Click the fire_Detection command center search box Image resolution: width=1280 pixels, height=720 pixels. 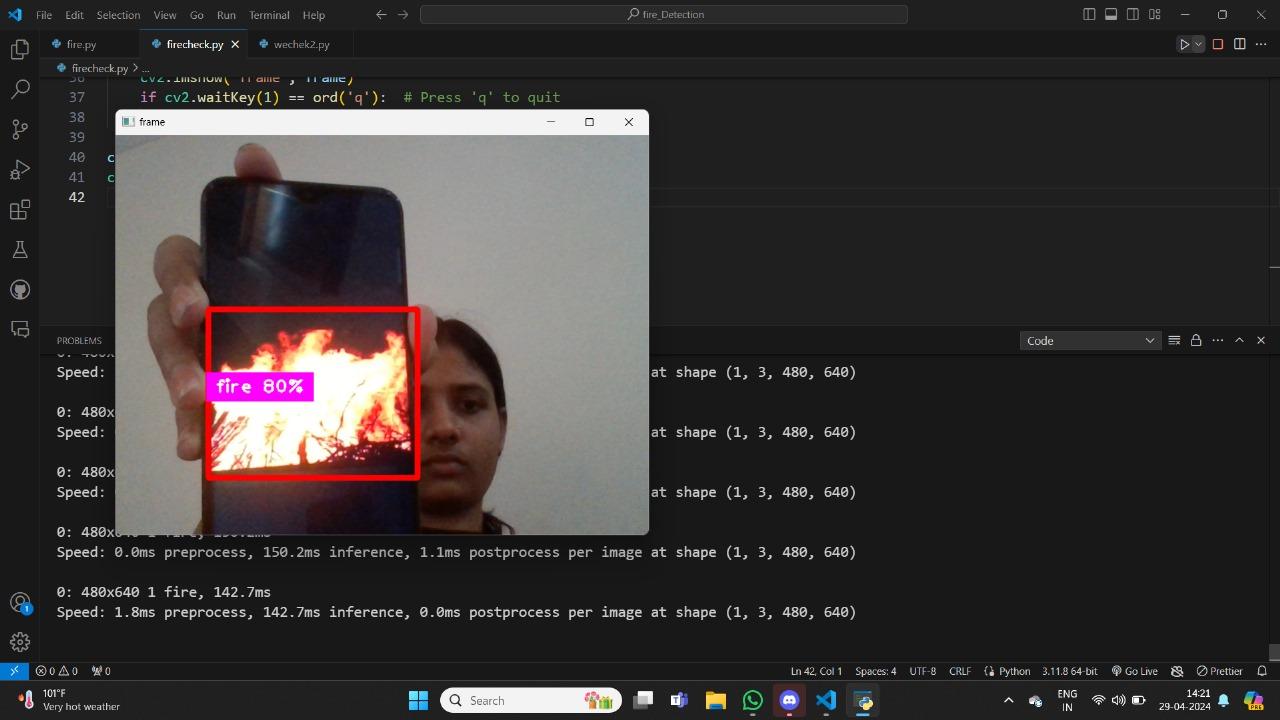(x=664, y=15)
